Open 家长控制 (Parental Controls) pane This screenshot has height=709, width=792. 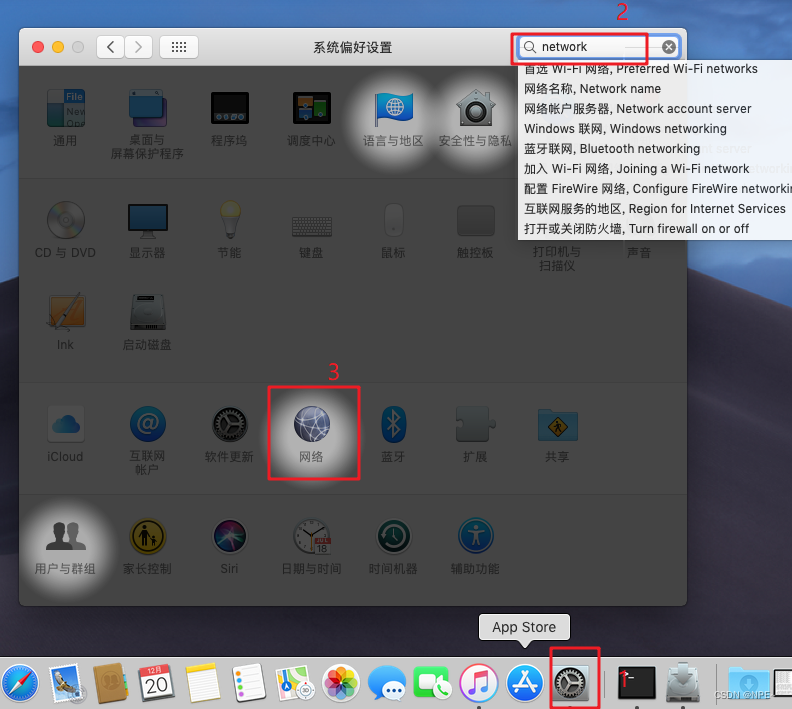(x=147, y=546)
